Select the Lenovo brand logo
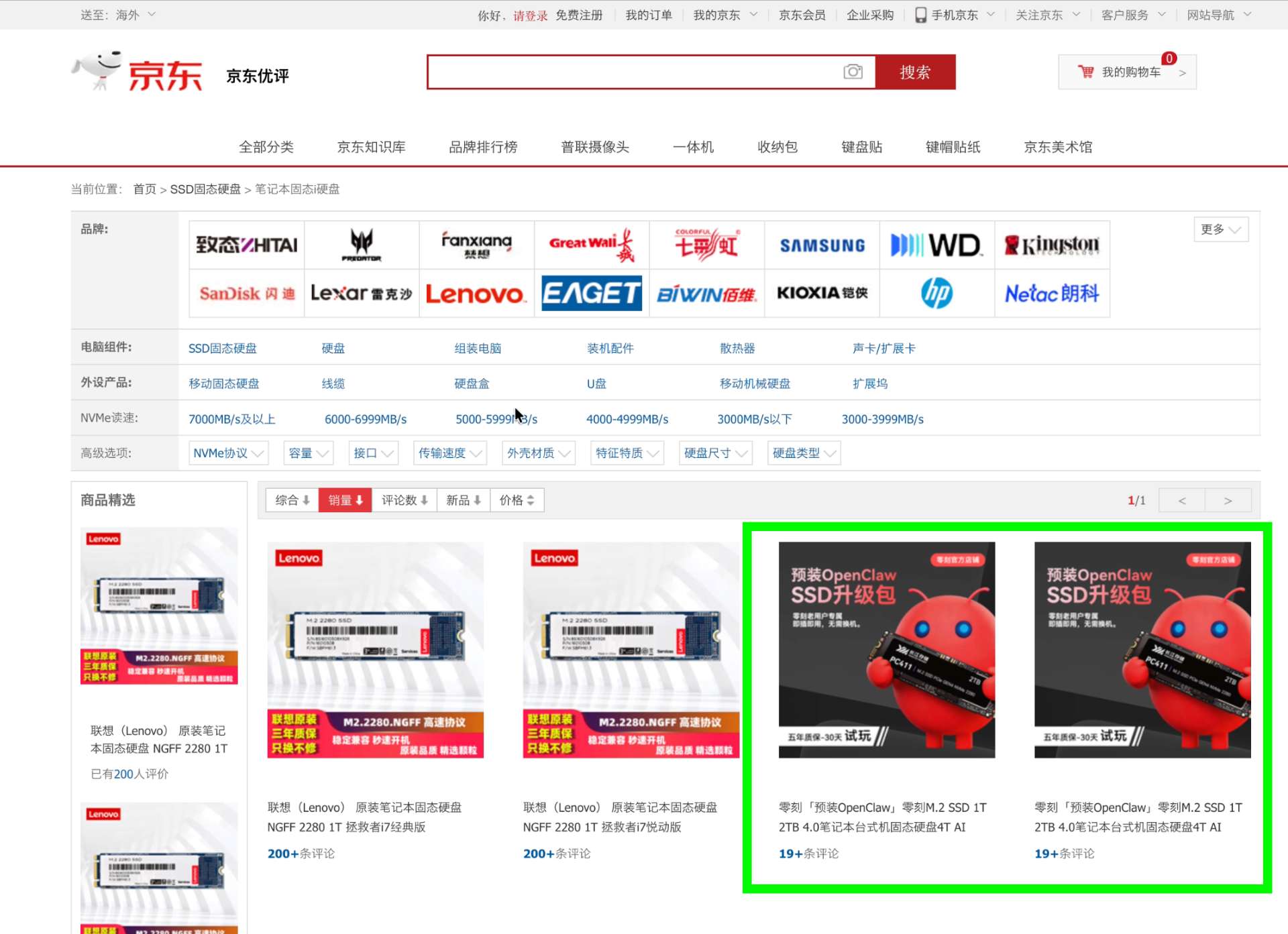This screenshot has height=934, width=1288. (477, 293)
